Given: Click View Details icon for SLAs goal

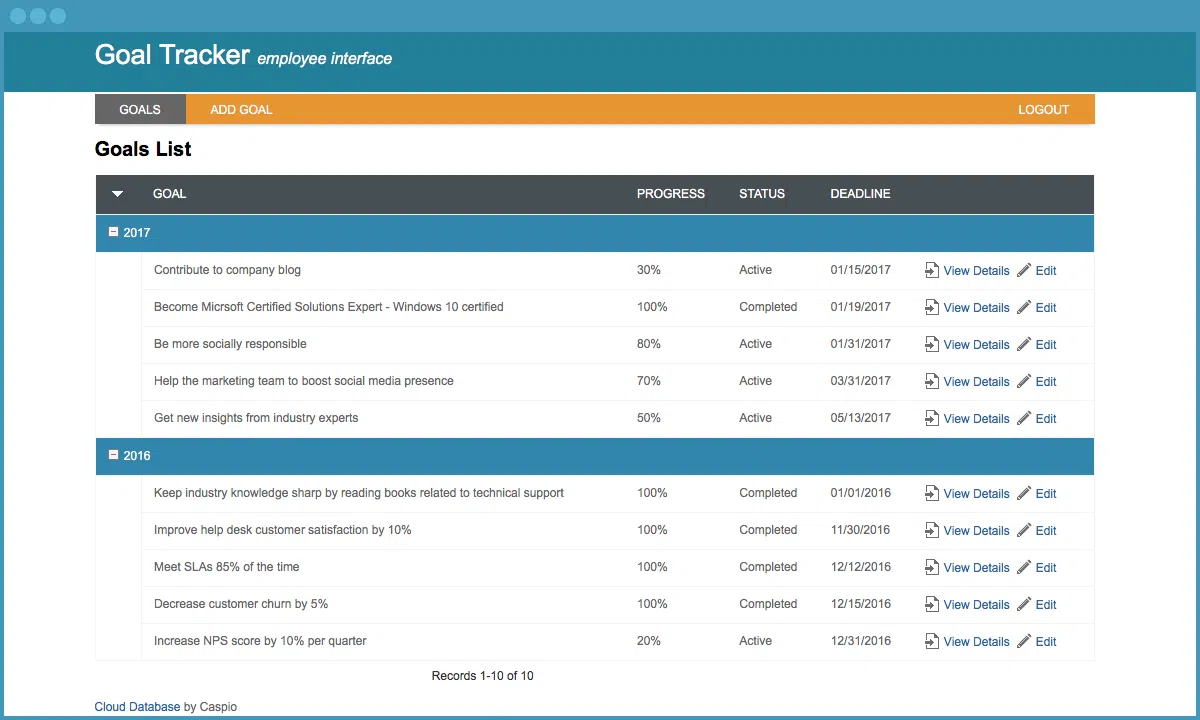Looking at the screenshot, I should (x=931, y=567).
